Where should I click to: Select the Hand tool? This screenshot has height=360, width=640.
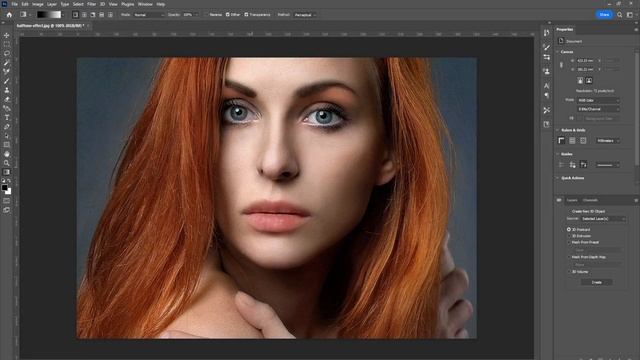click(x=7, y=154)
